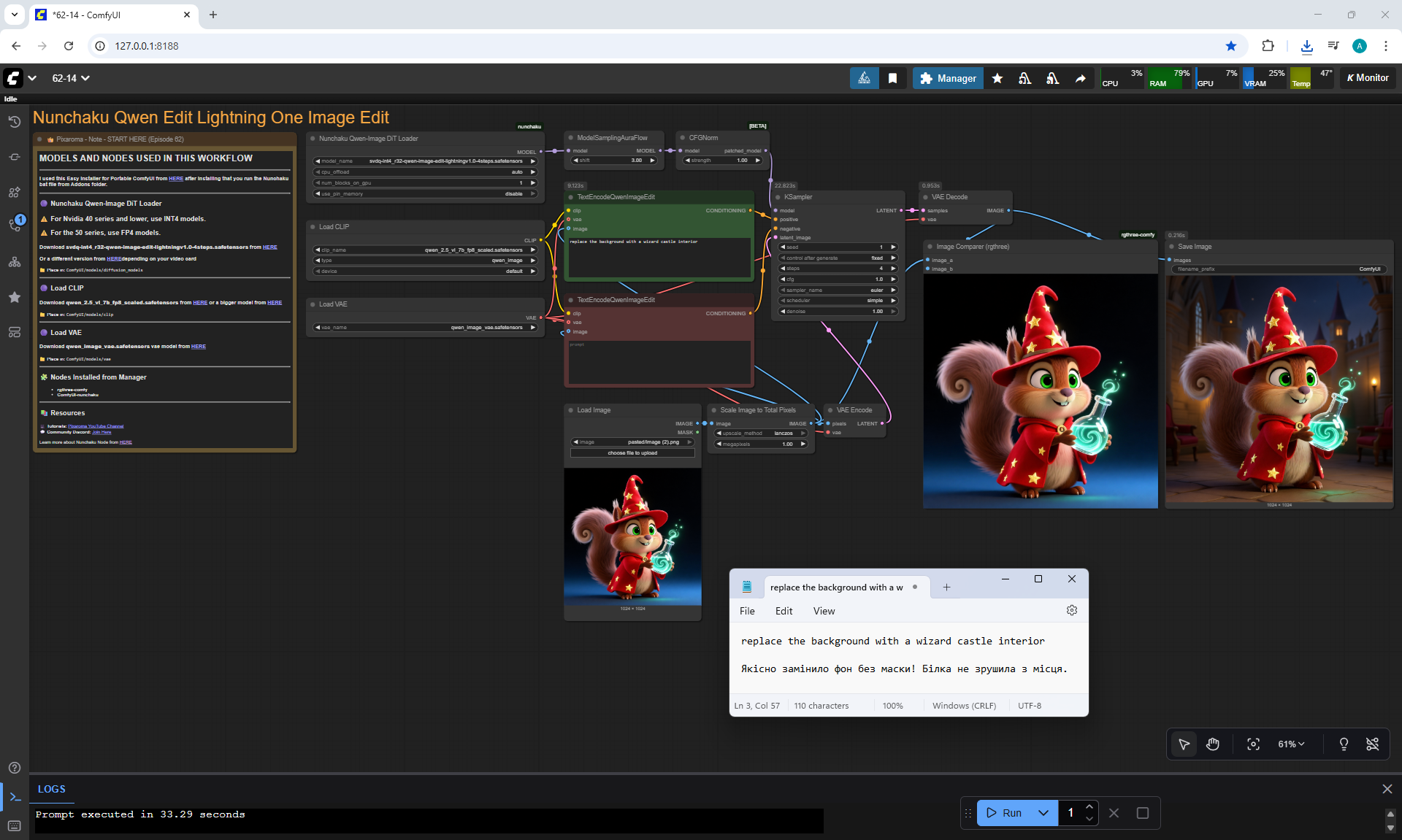Collapse the KSampler node via its dot
Screen dimensions: 1402x840
point(778,197)
